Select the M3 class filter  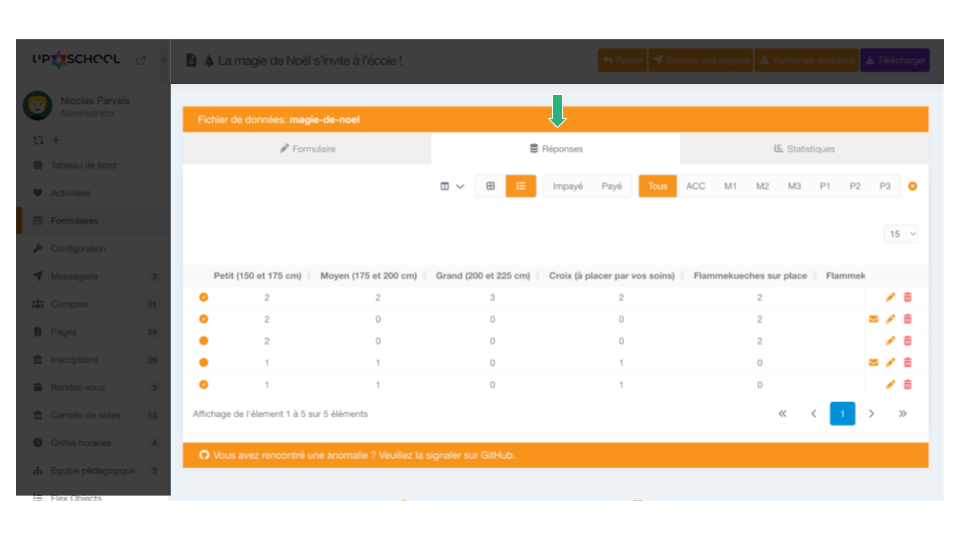pos(794,186)
